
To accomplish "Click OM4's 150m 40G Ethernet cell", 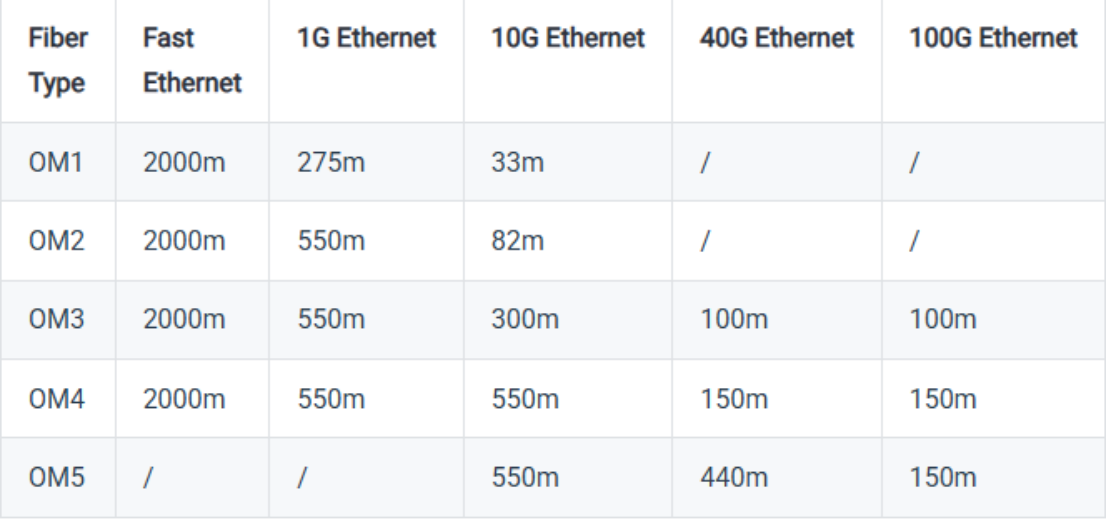I will pos(734,399).
